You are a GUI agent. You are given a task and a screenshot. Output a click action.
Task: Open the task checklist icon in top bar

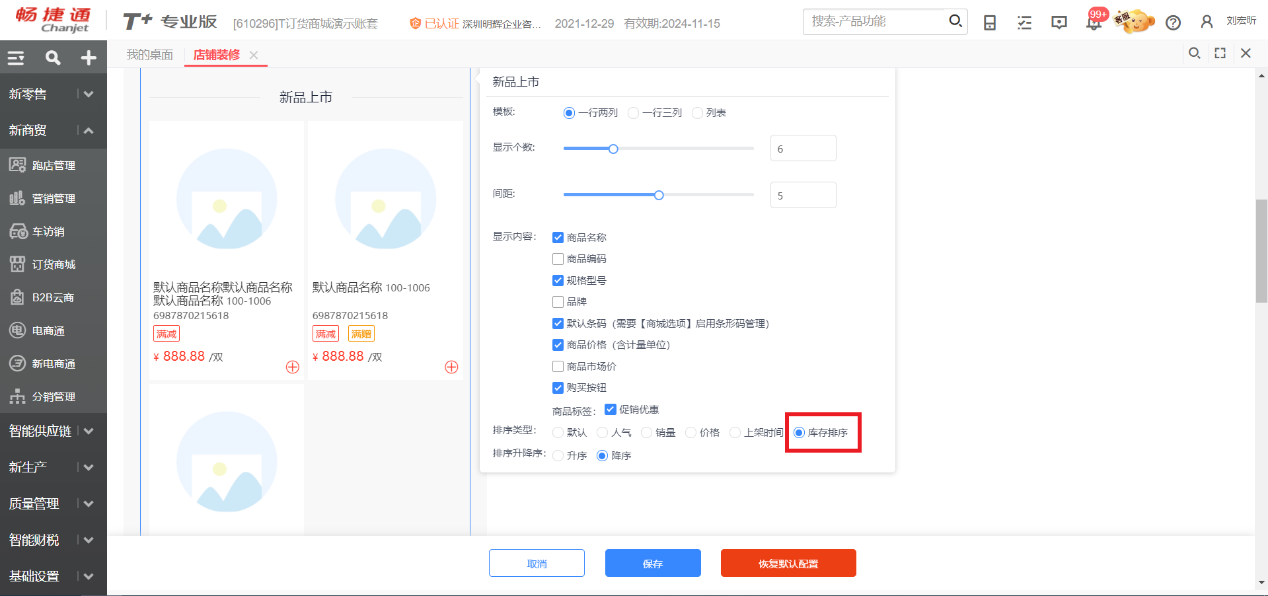click(x=1024, y=22)
